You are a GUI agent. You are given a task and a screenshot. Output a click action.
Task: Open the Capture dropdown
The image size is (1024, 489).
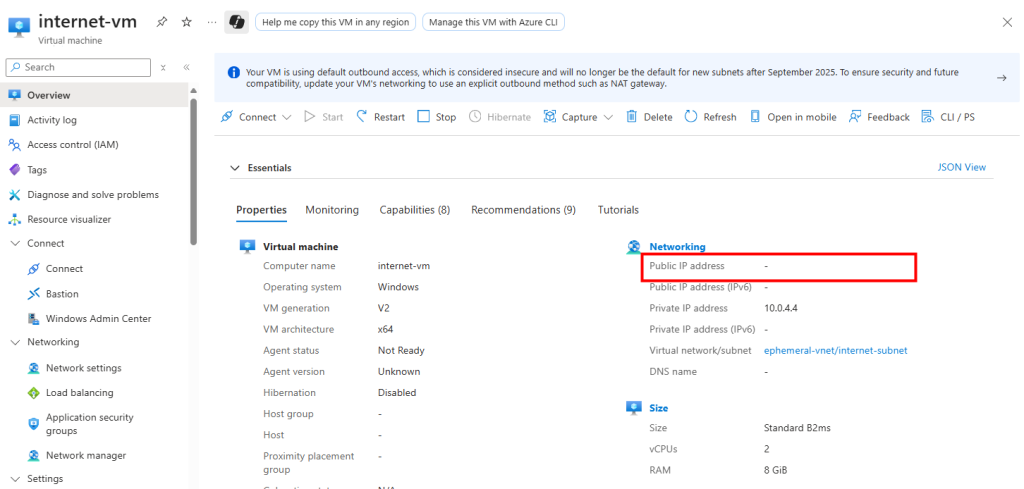[x=579, y=117]
